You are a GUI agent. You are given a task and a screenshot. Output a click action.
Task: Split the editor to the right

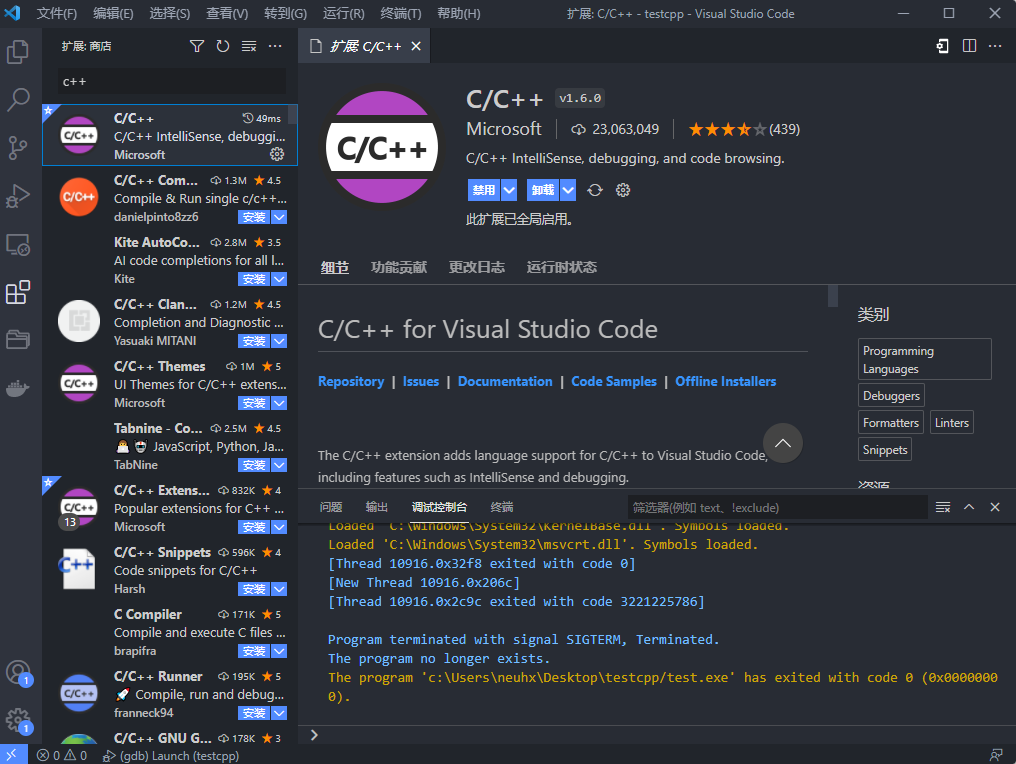pyautogui.click(x=969, y=46)
